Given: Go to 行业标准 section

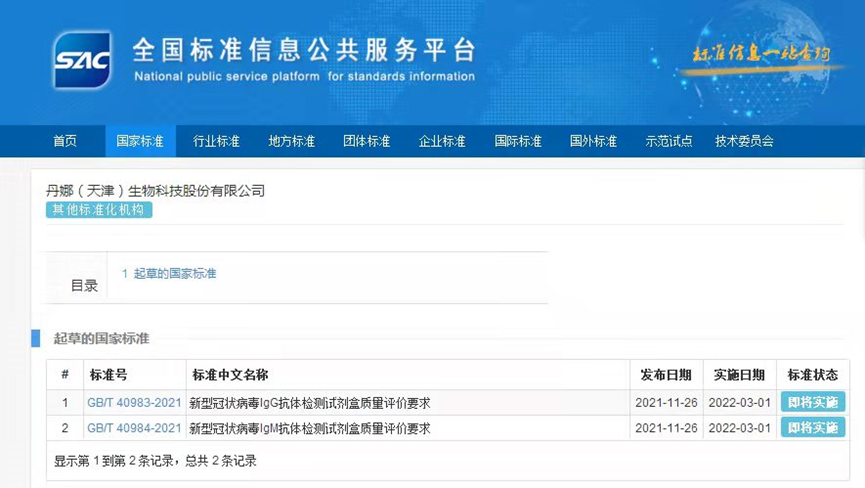Looking at the screenshot, I should pyautogui.click(x=216, y=141).
